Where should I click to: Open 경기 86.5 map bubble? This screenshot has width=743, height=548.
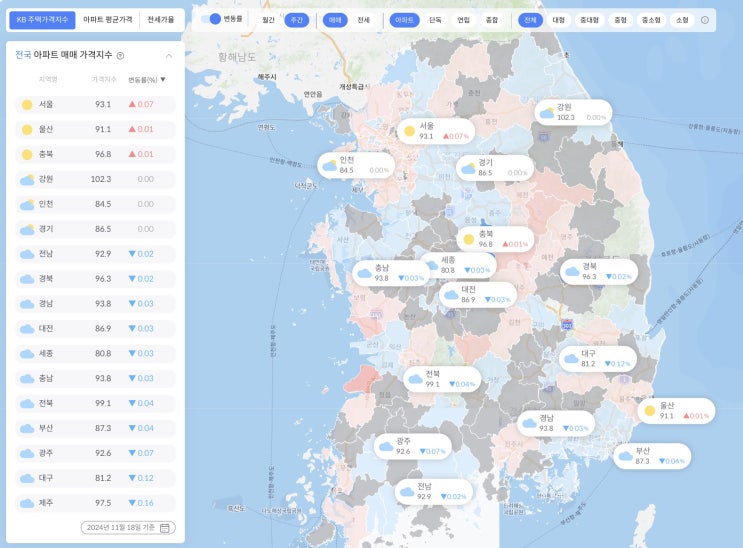pos(495,168)
